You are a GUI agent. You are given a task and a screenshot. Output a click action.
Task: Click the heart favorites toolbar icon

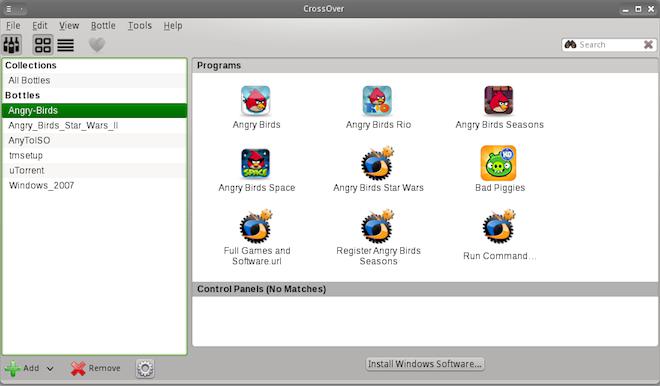coord(97,45)
